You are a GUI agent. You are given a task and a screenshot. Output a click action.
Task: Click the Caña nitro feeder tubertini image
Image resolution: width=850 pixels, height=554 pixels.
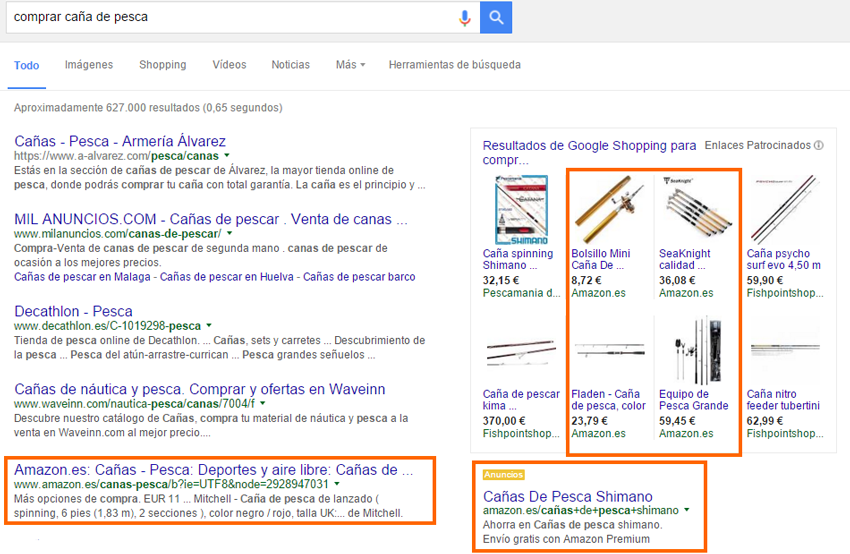(785, 349)
